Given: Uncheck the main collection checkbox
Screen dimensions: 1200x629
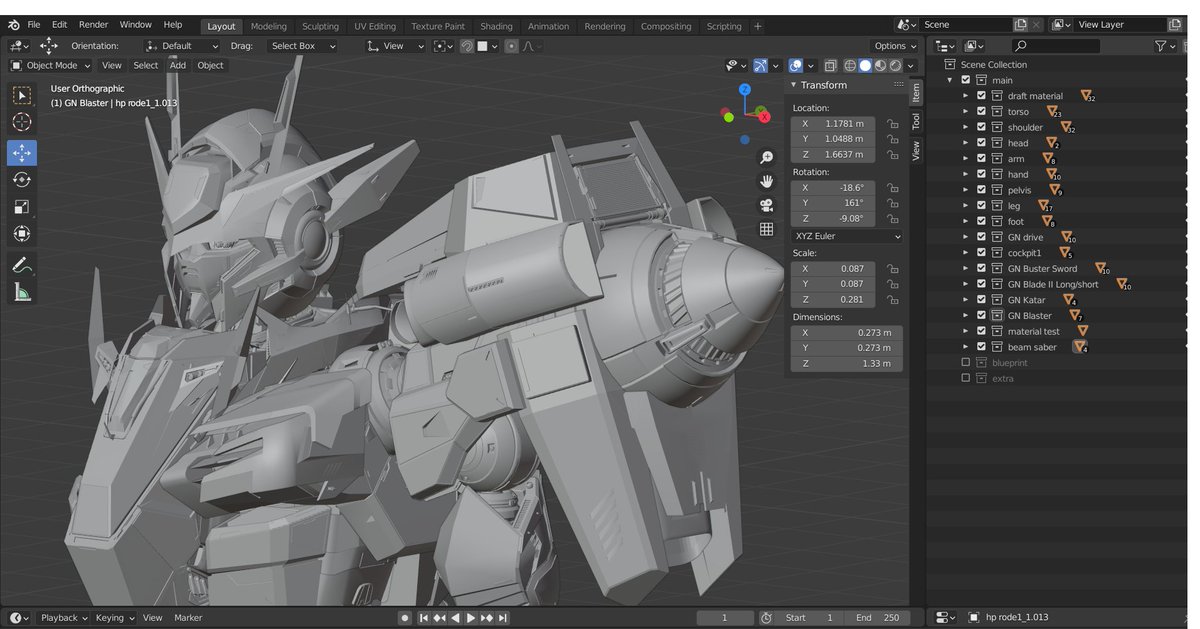Looking at the screenshot, I should [965, 80].
